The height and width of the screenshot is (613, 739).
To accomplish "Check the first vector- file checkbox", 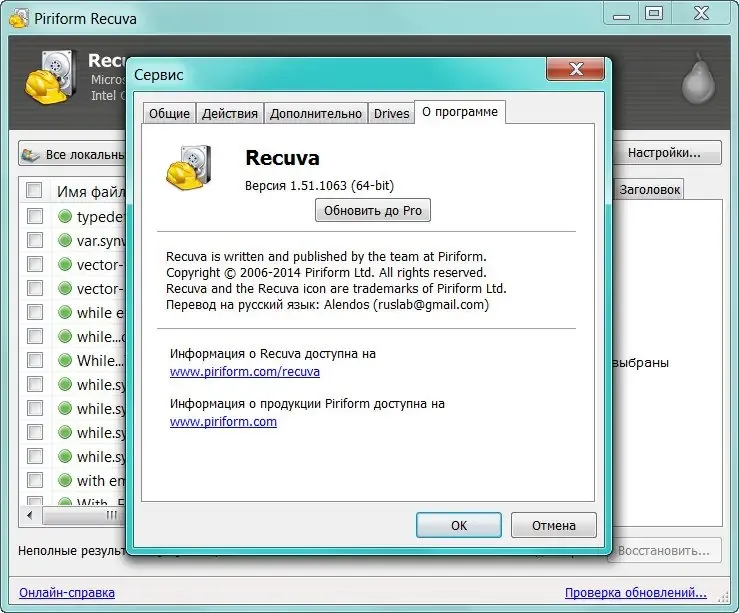I will coord(34,264).
